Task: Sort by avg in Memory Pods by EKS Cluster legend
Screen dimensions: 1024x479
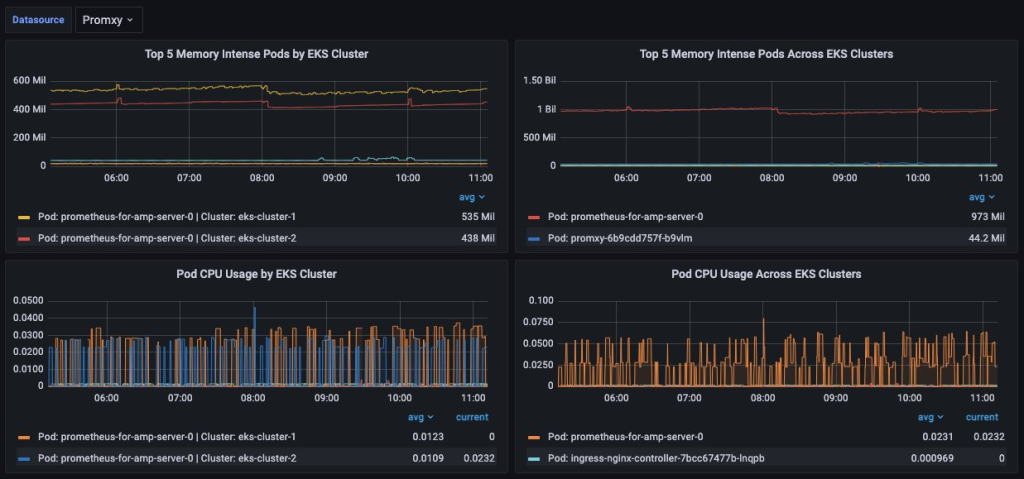Action: click(472, 197)
